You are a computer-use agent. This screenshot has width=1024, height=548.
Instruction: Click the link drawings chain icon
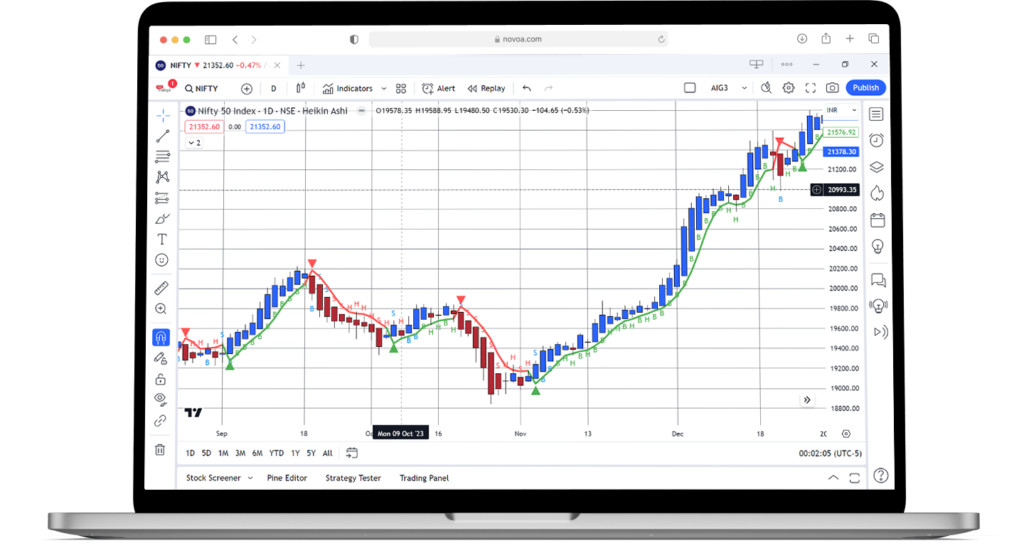click(x=160, y=421)
